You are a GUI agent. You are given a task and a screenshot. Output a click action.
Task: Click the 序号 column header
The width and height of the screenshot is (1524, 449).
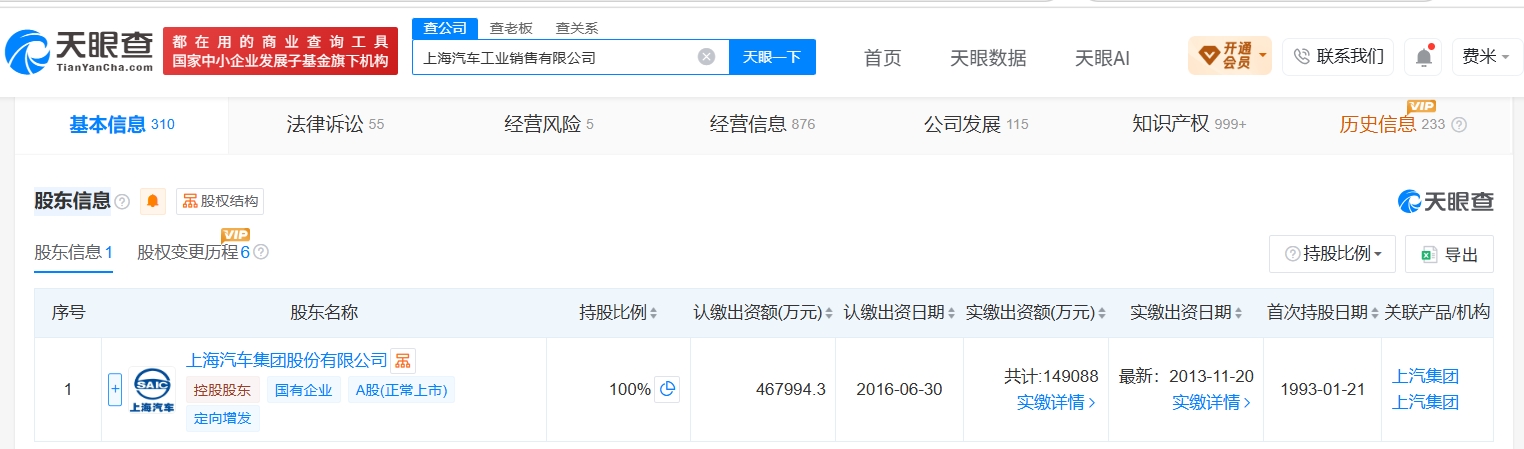68,312
